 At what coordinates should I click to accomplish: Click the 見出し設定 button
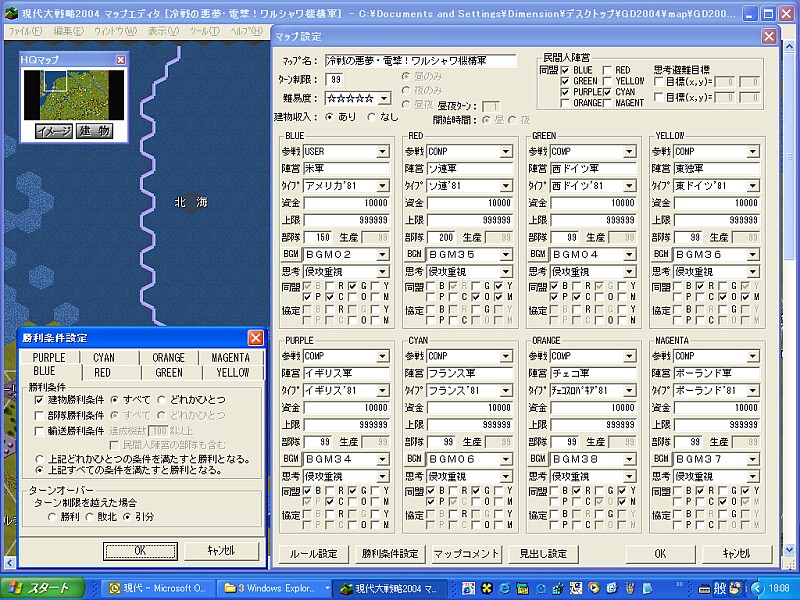click(x=543, y=554)
